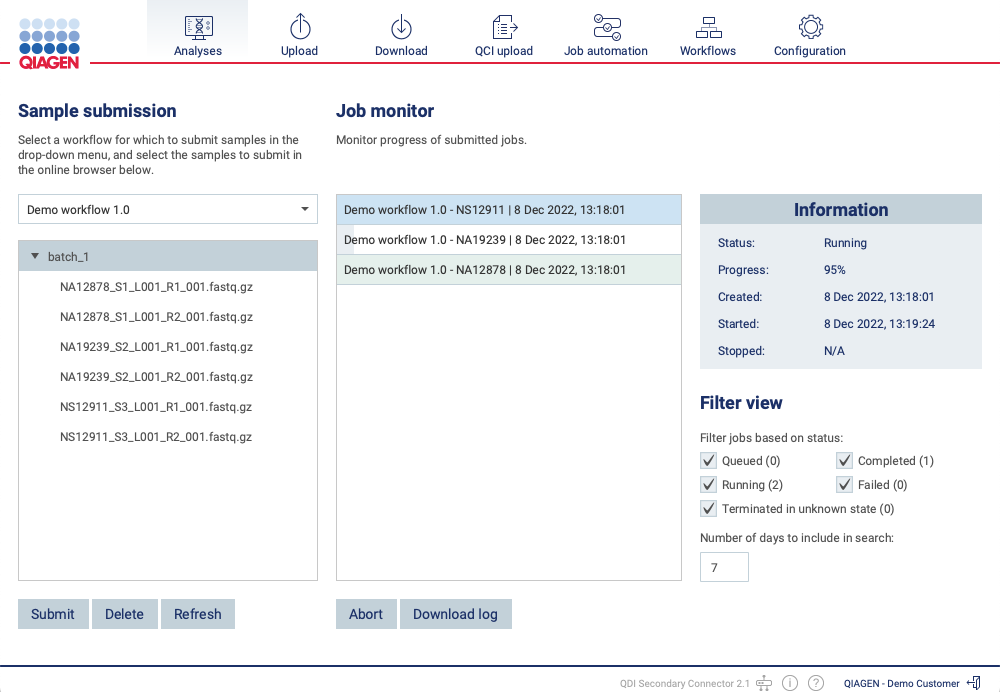Open the info icon near QDI Secondary Connector
Screen dimensions: 1000x700
tap(790, 682)
